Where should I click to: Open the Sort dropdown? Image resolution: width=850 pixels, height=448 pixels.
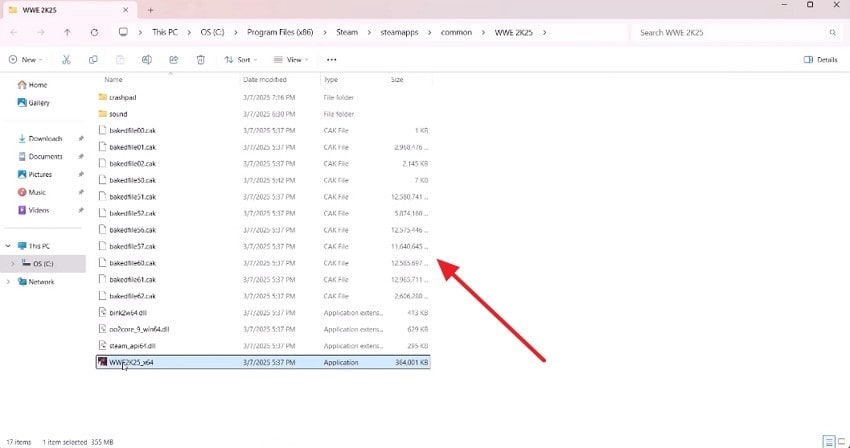coord(241,60)
